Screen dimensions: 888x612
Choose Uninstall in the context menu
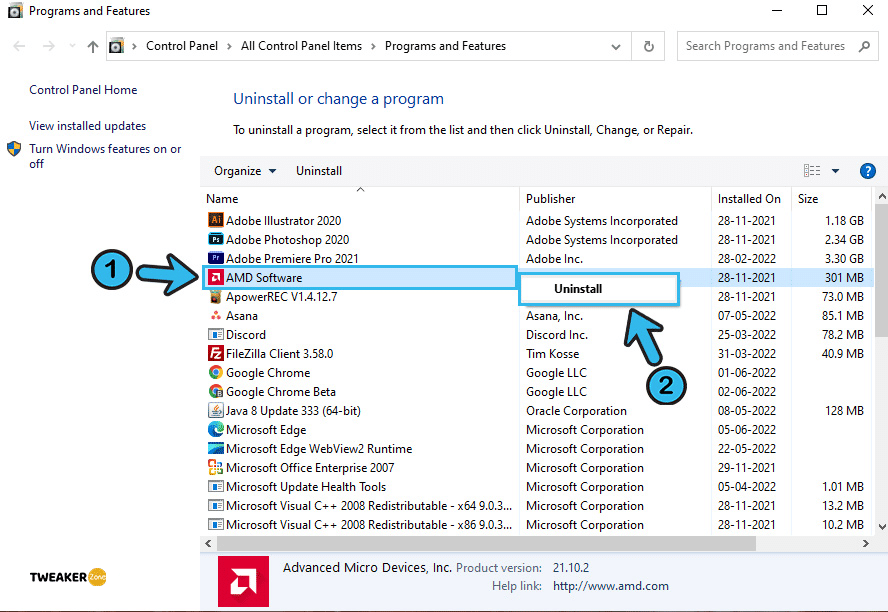(x=599, y=289)
